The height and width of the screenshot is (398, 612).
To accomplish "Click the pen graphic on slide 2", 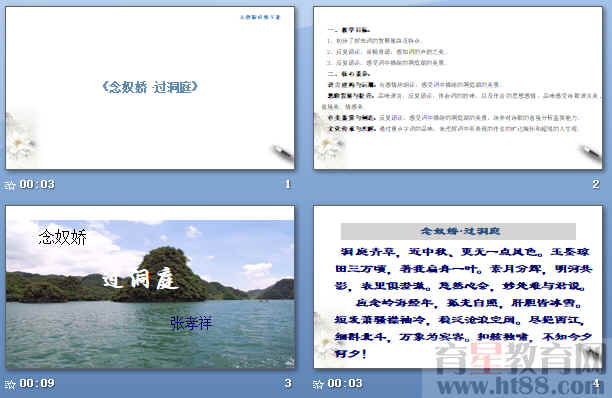I will (x=591, y=154).
